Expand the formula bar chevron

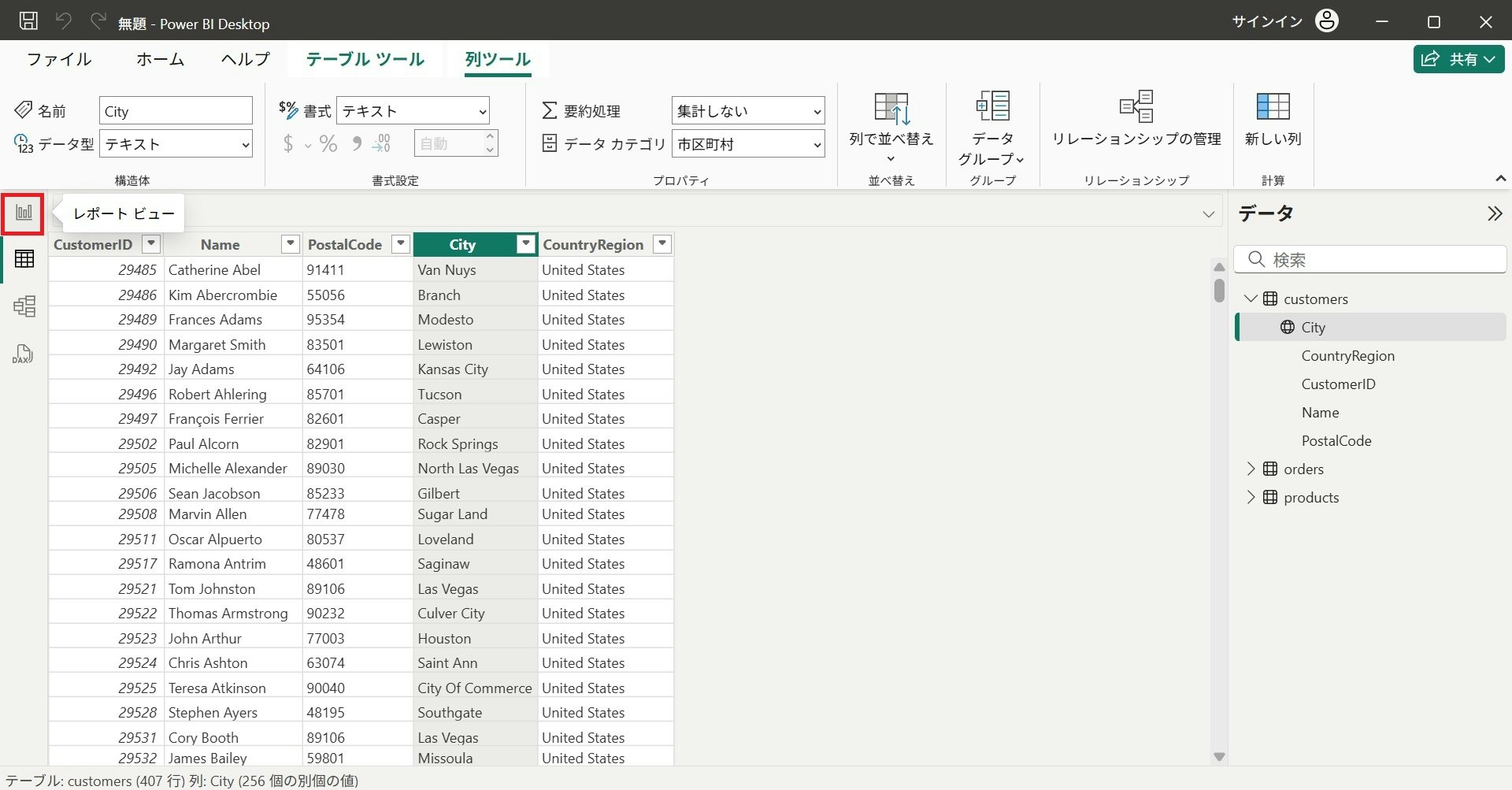pos(1209,214)
